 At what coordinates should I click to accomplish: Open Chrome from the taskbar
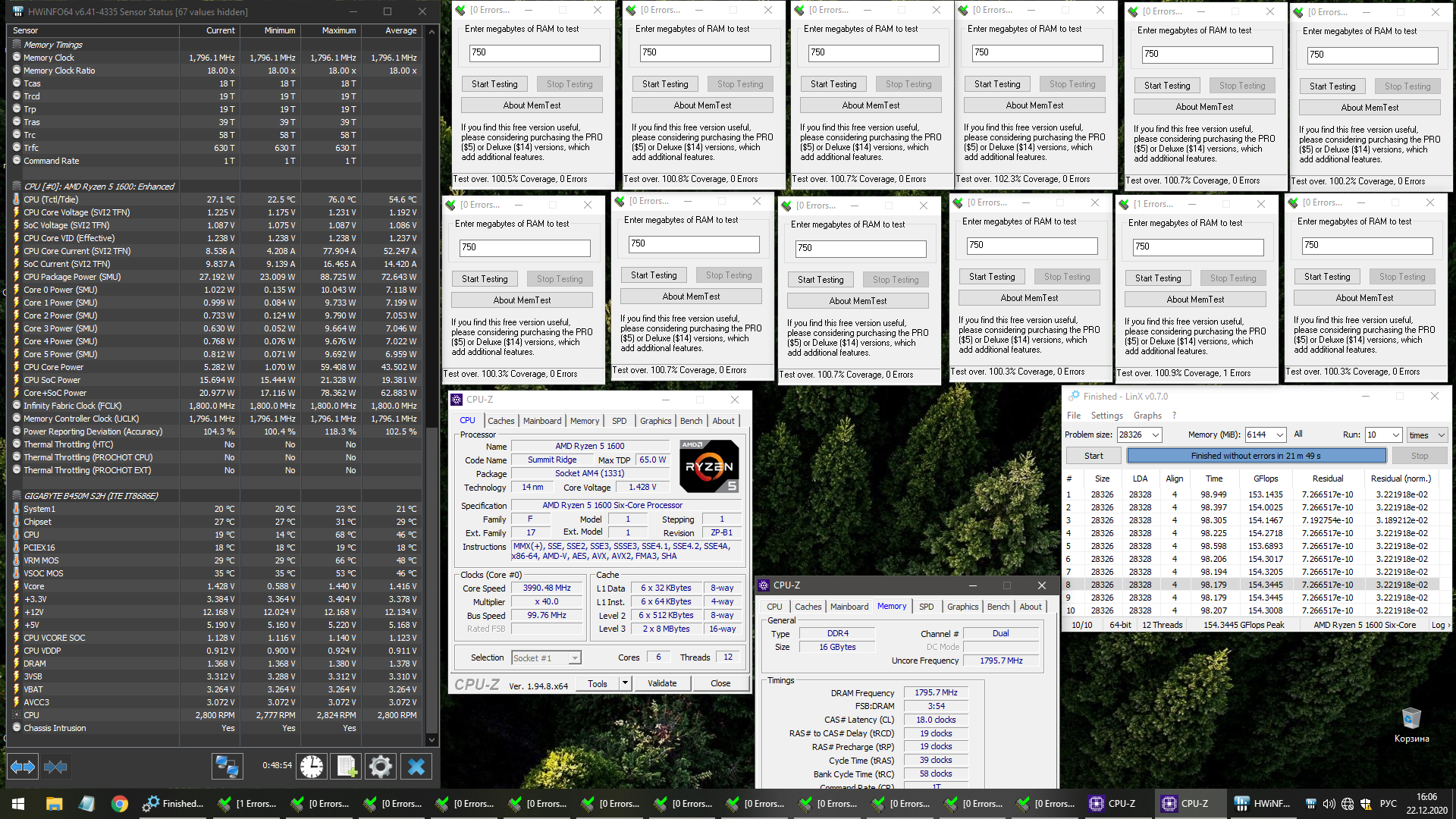click(x=119, y=804)
